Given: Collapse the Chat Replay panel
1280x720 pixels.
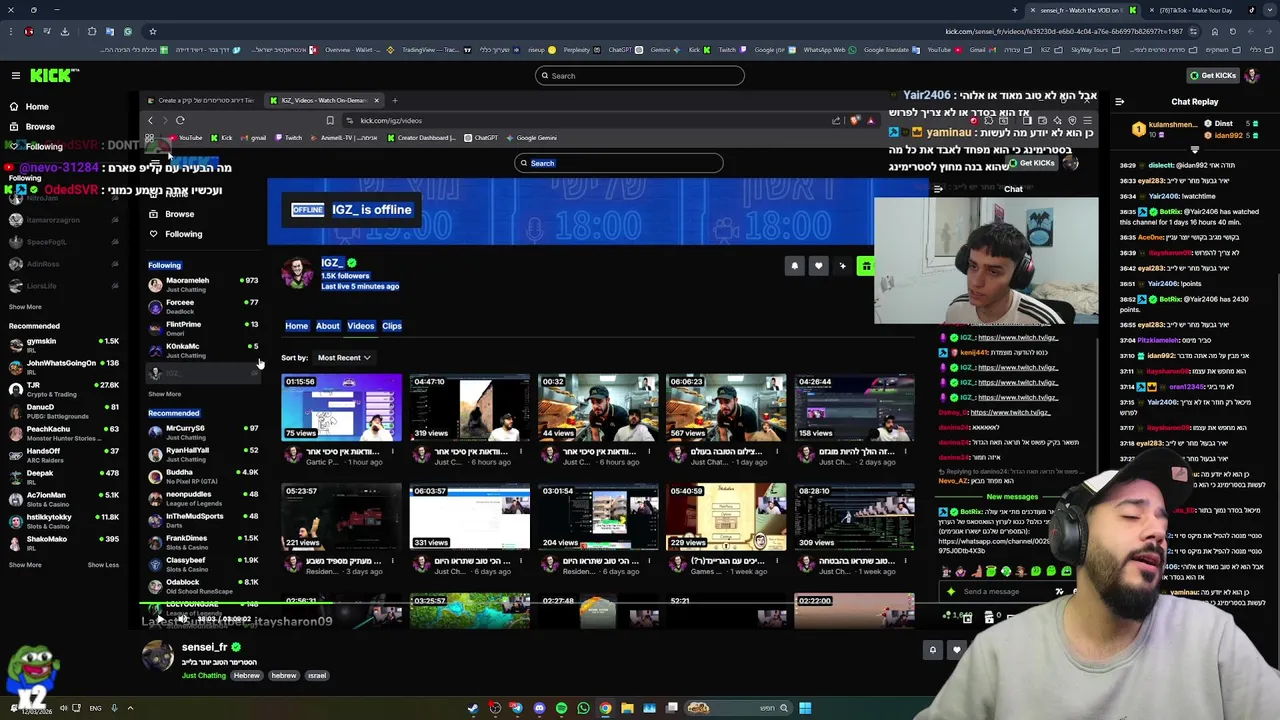Looking at the screenshot, I should tap(1119, 101).
